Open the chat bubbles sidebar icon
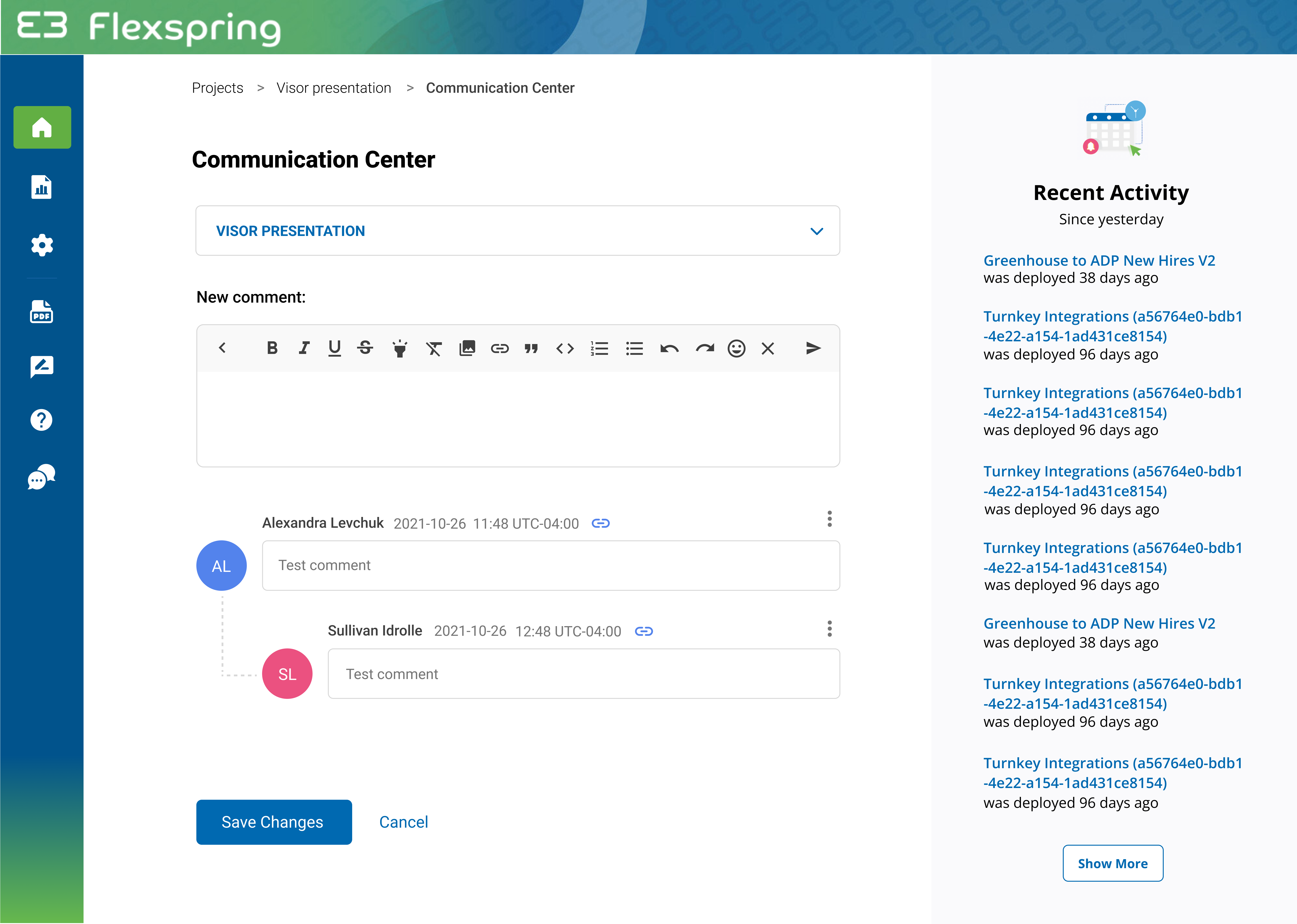Image resolution: width=1297 pixels, height=924 pixels. (41, 477)
